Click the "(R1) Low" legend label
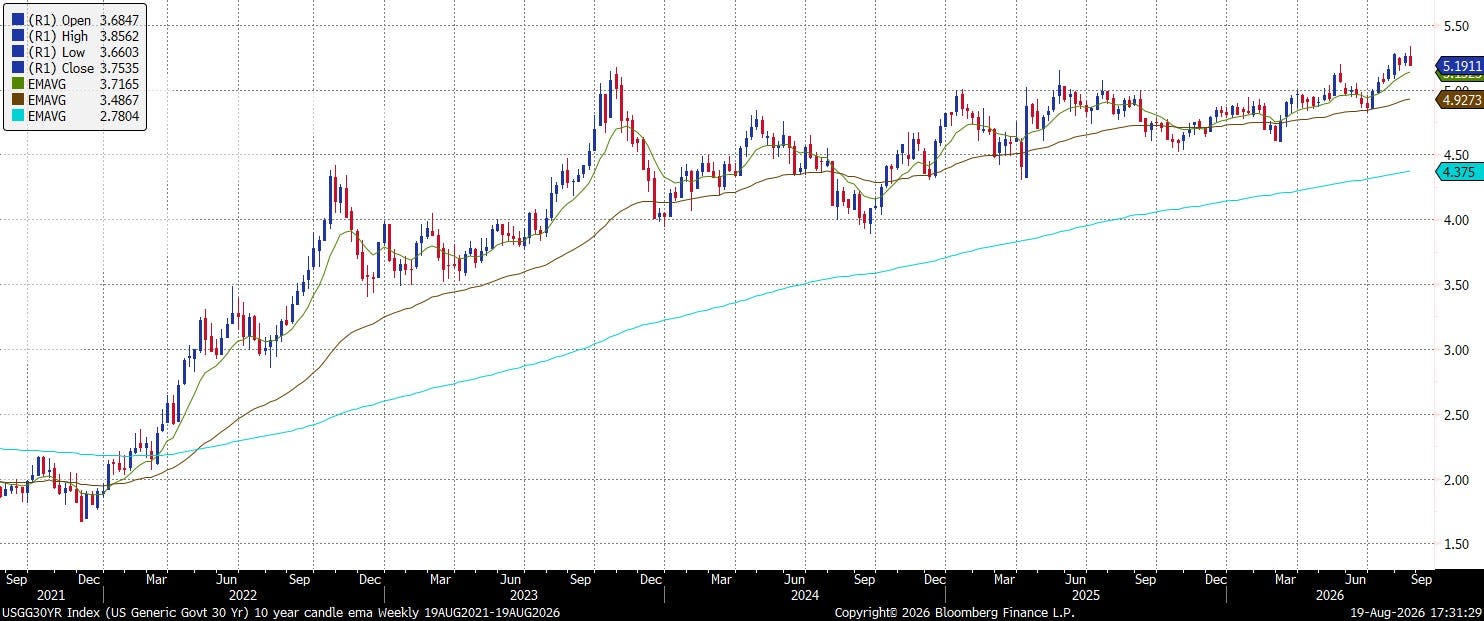This screenshot has height=621, width=1484. coord(58,52)
